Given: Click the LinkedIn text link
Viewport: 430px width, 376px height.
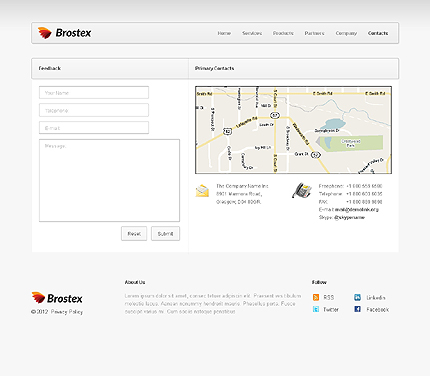Looking at the screenshot, I should coord(376,297).
